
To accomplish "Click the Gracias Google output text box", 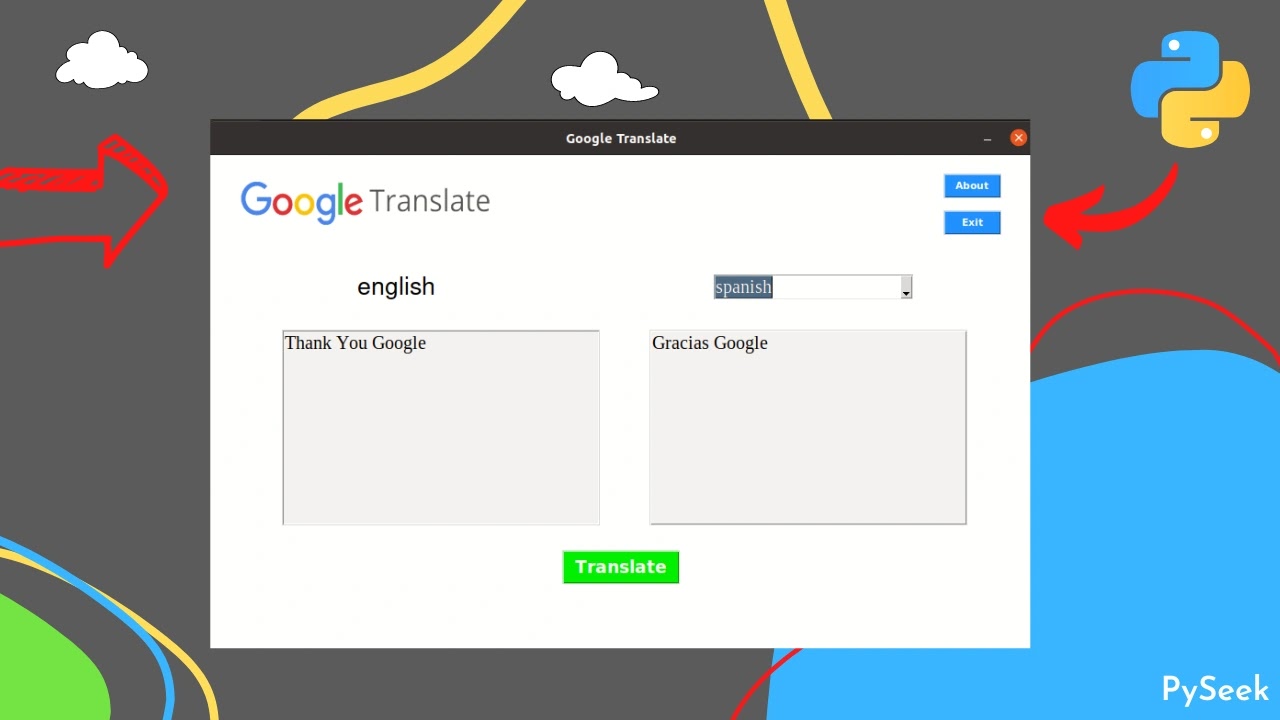I will (808, 427).
